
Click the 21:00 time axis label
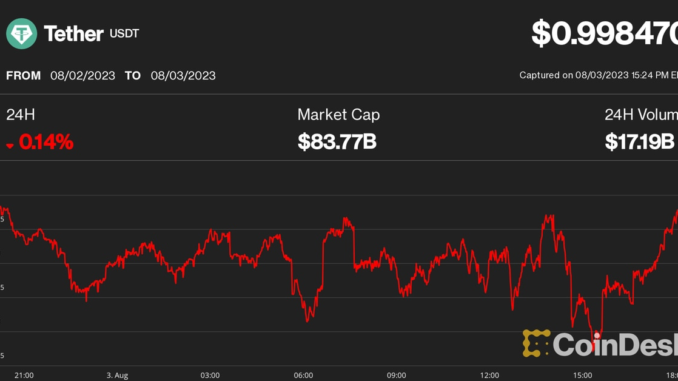24,375
